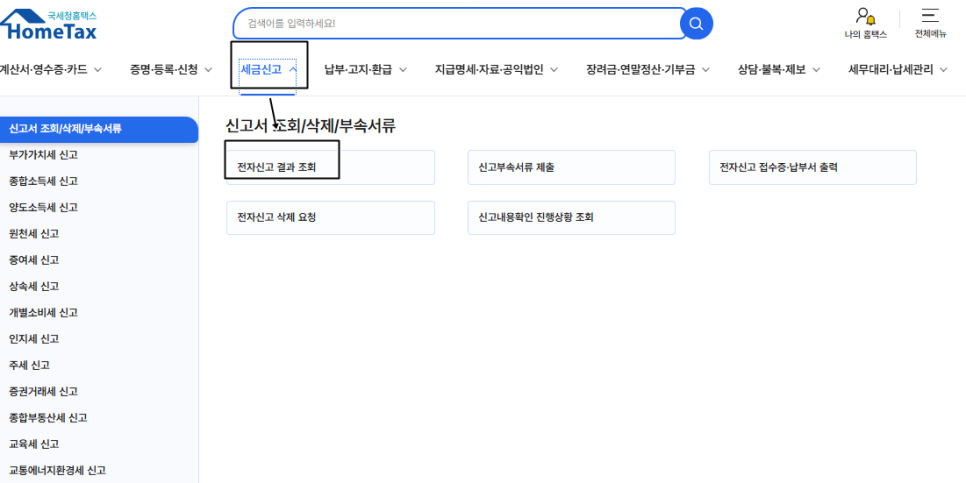Select 증여세 신고 in sidebar
The height and width of the screenshot is (483, 966).
[x=34, y=260]
